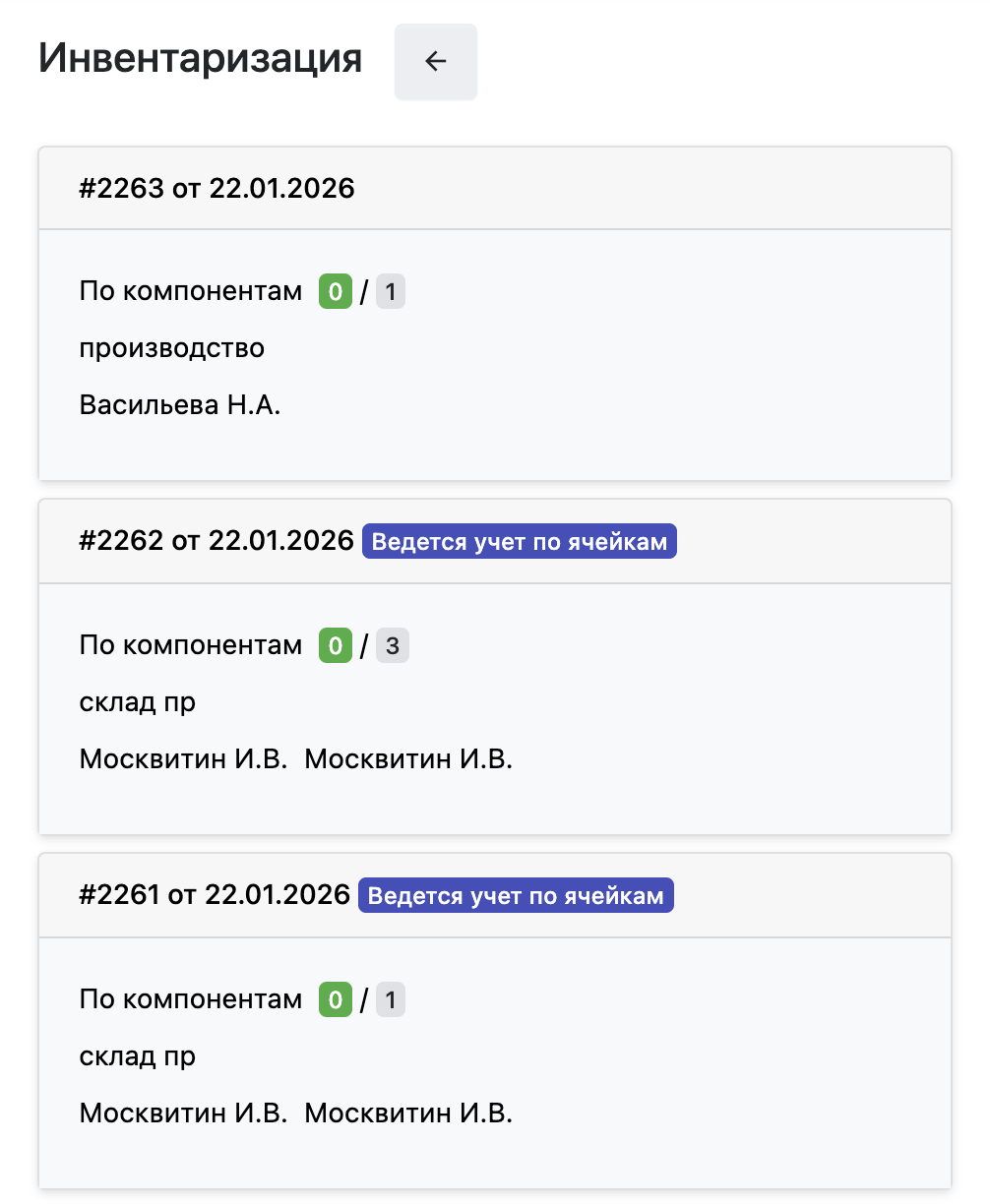Viewport: 990px width, 1204px height.
Task: Click "склад пр" location in card #2261
Action: 138,1056
